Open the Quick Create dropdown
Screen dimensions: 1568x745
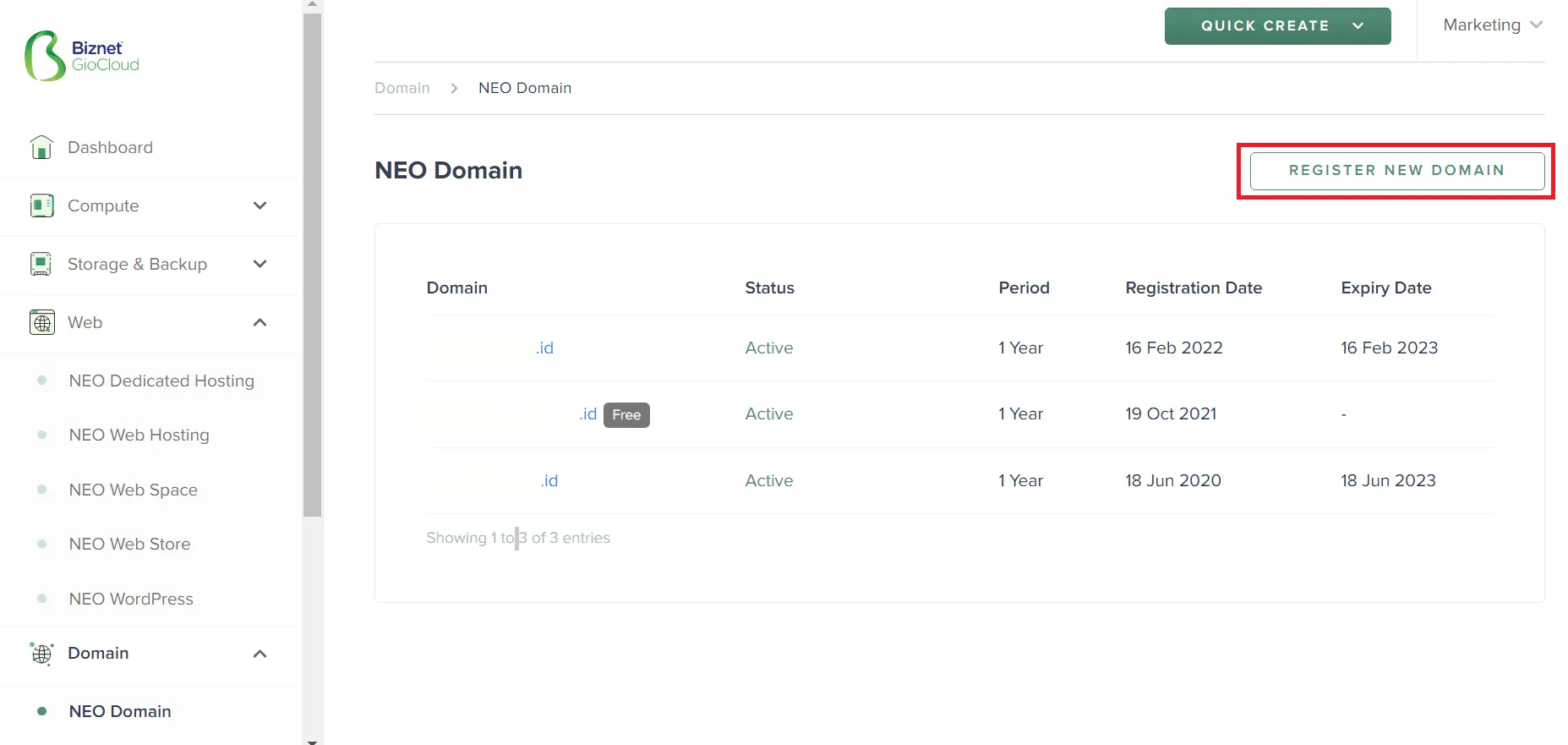tap(1277, 26)
